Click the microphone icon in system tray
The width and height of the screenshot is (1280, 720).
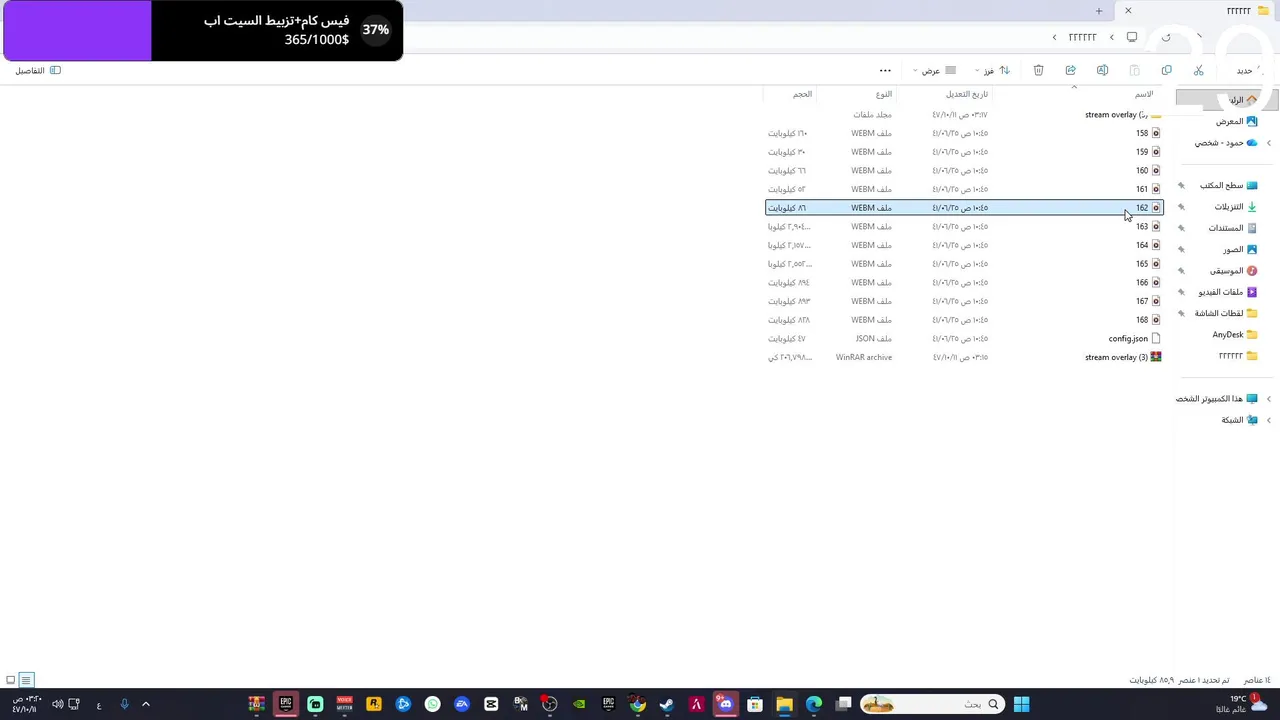[124, 704]
